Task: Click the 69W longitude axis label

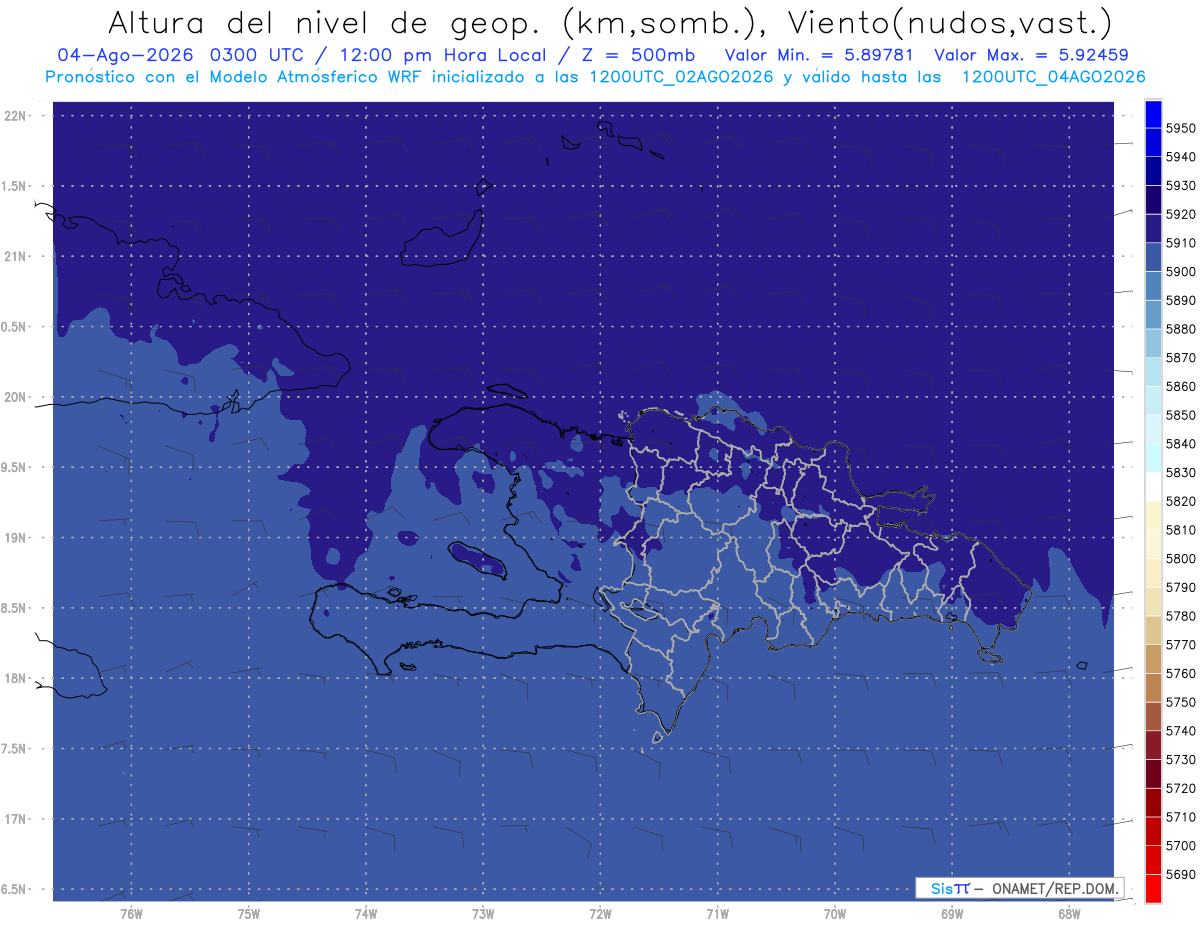Action: (x=952, y=914)
